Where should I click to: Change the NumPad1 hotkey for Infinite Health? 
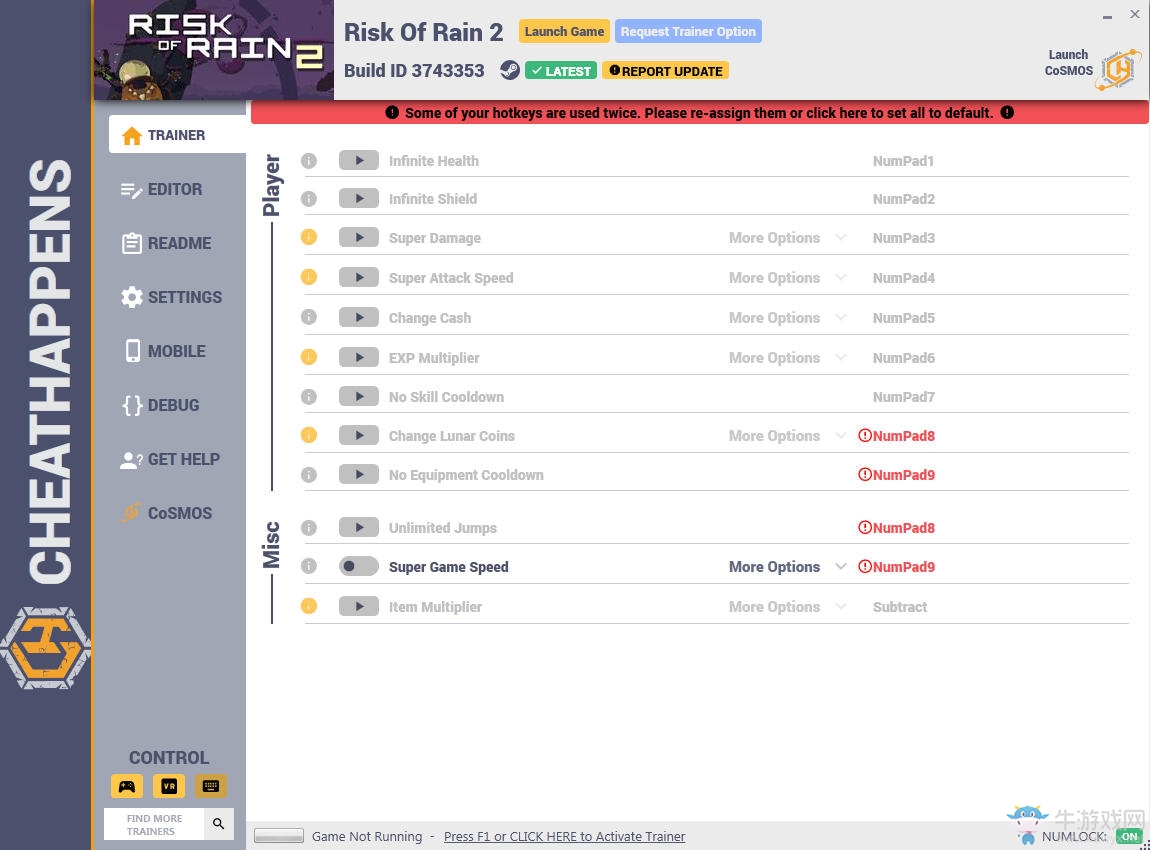[903, 161]
